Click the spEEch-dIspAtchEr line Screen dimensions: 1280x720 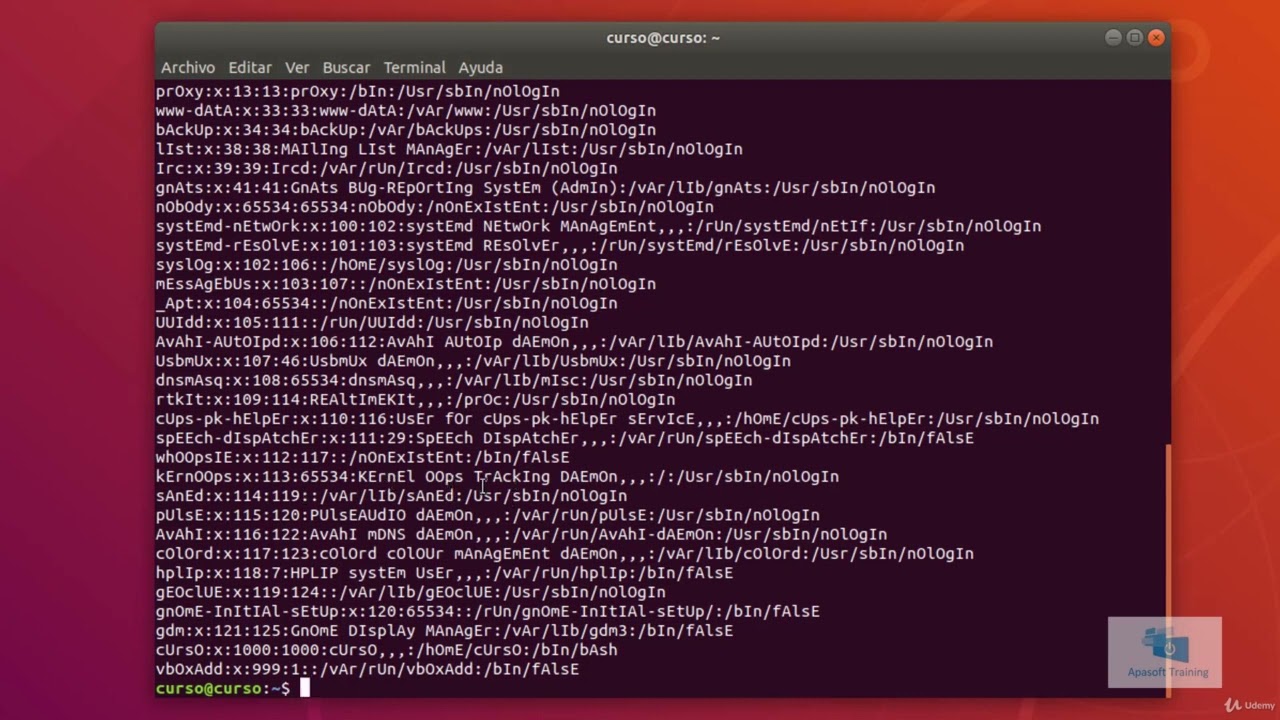[x=565, y=438]
